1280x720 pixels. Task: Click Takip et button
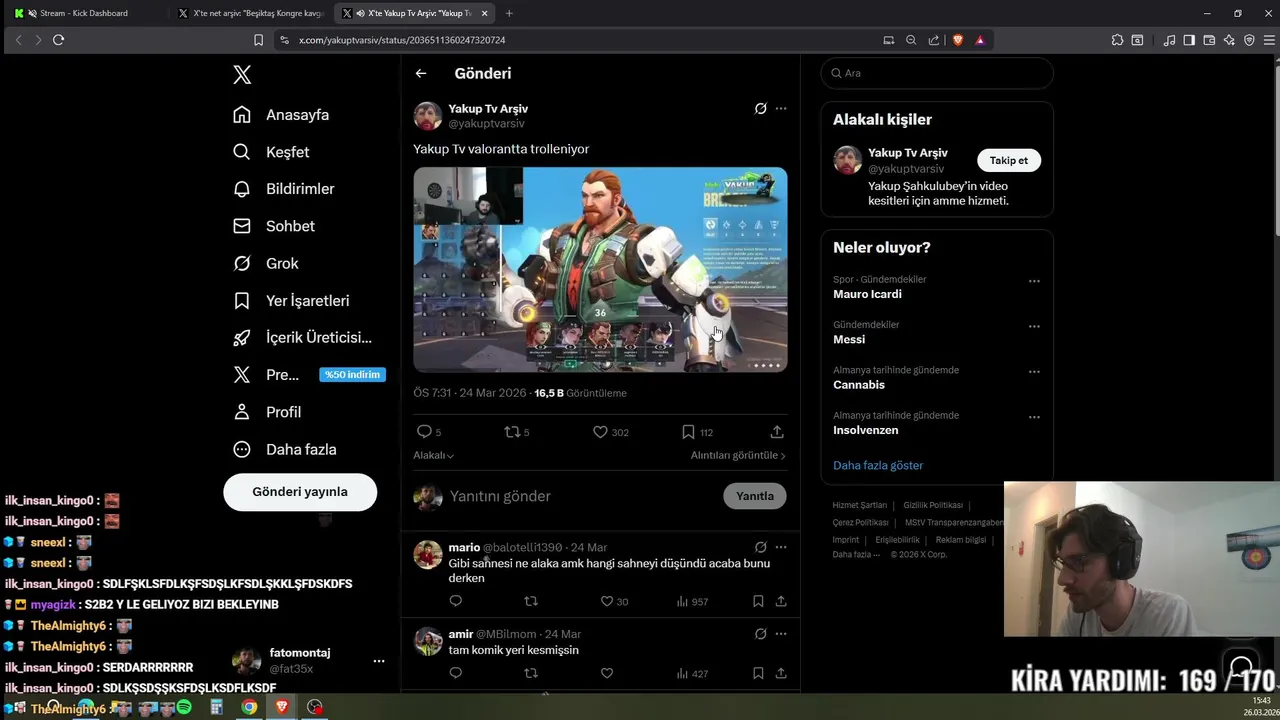pyautogui.click(x=1009, y=160)
